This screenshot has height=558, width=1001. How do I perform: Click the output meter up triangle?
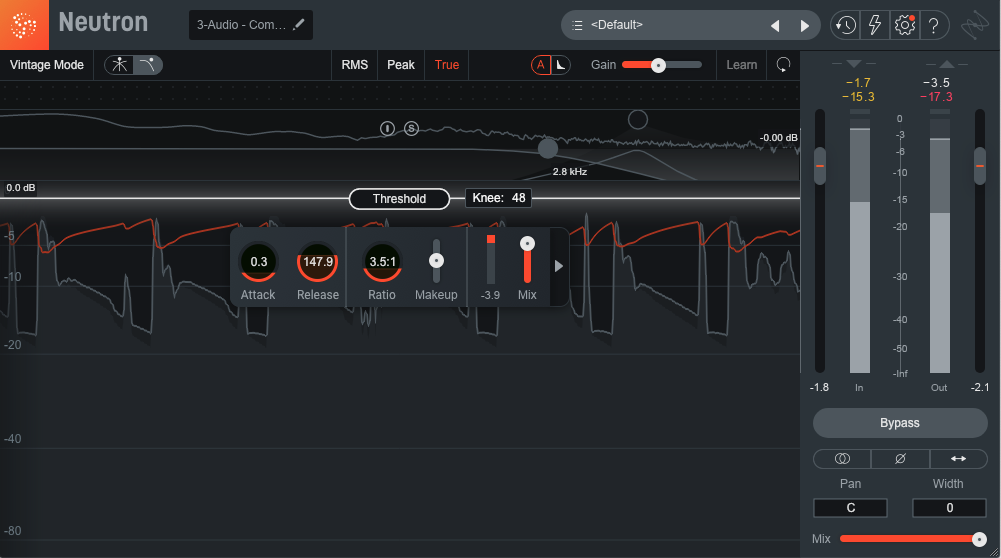coord(947,64)
